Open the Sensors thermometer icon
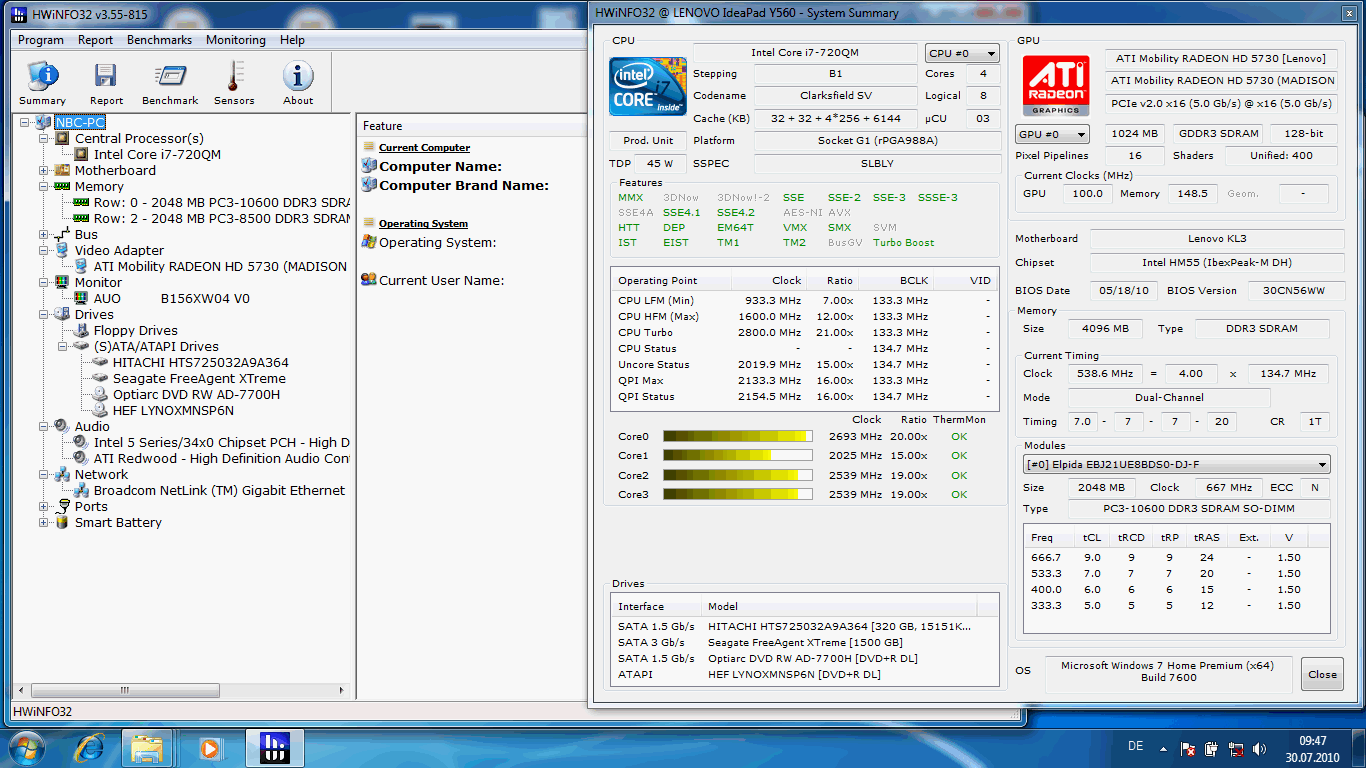Viewport: 1366px width, 768px height. pos(234,82)
